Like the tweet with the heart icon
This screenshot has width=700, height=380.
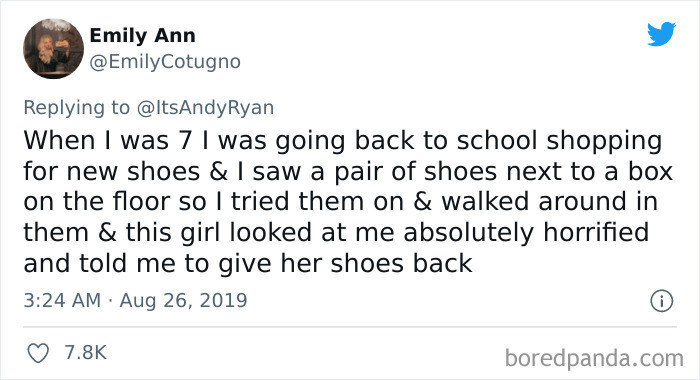[x=38, y=353]
